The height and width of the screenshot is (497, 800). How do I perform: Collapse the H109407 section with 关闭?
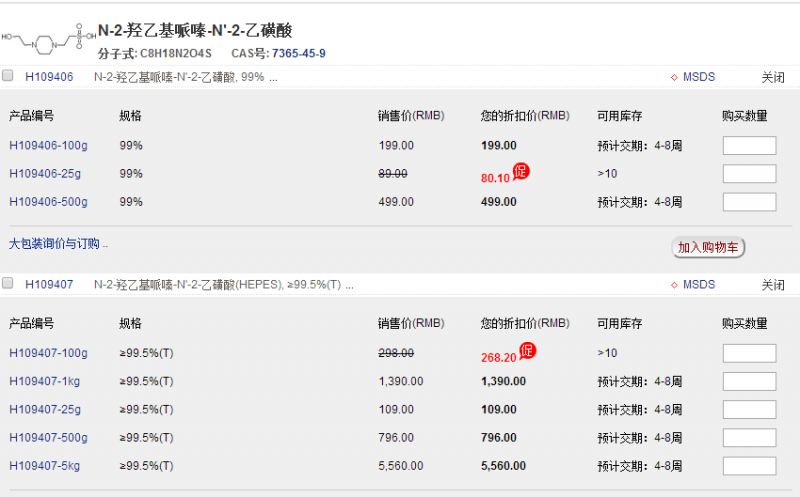pos(772,285)
